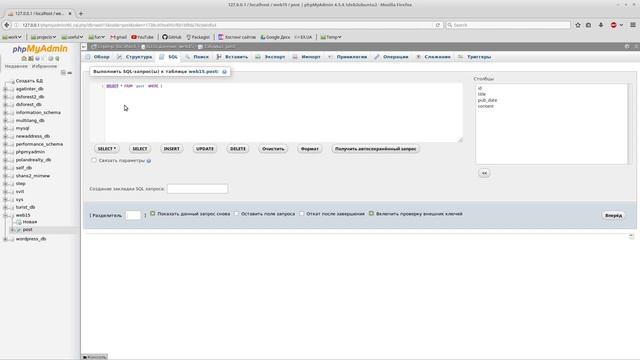Click the INSERT query button

tap(171, 149)
